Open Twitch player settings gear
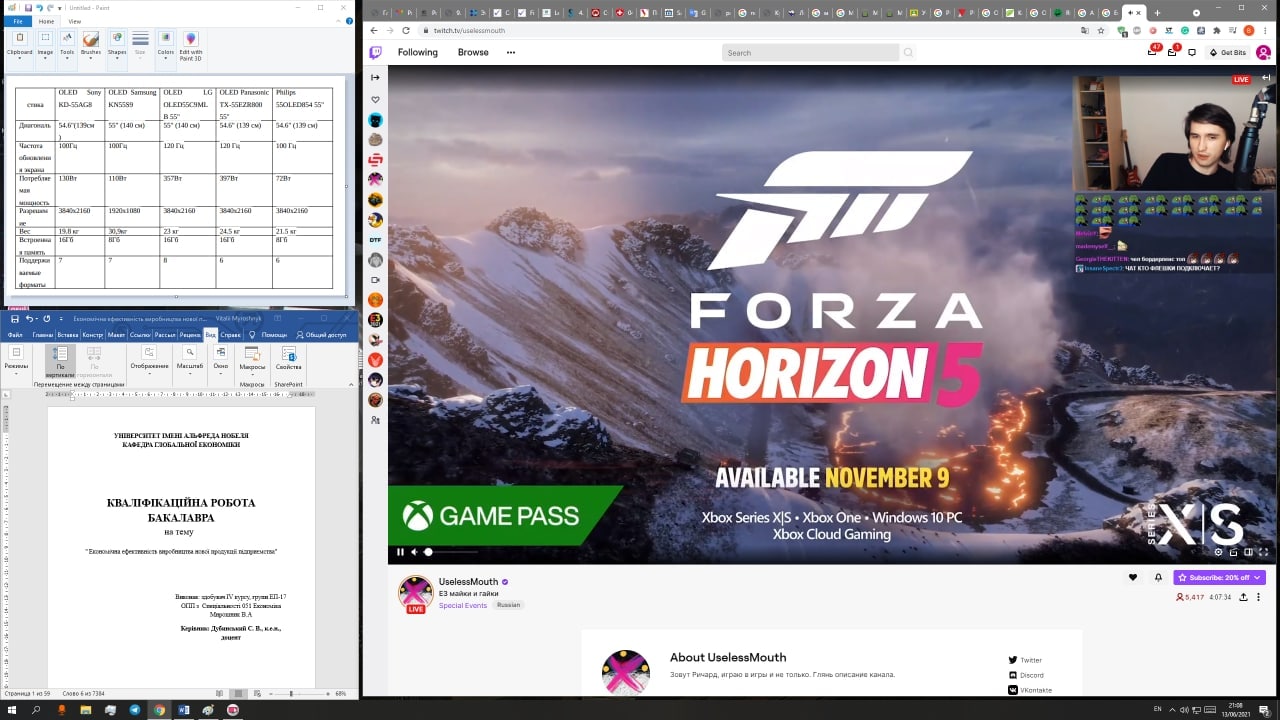This screenshot has height=720, width=1280. (1218, 552)
